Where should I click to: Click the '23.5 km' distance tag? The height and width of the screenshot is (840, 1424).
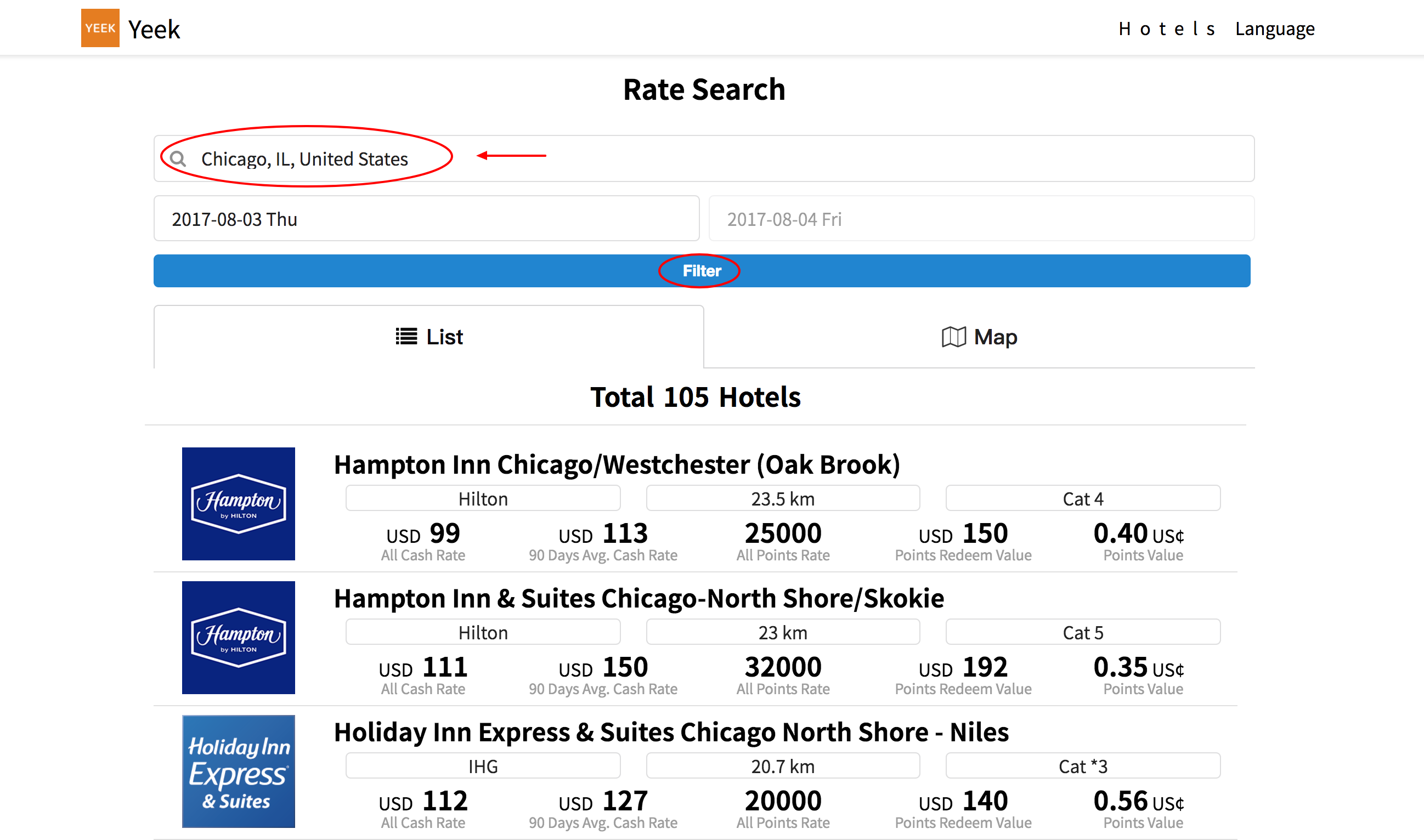coord(783,498)
